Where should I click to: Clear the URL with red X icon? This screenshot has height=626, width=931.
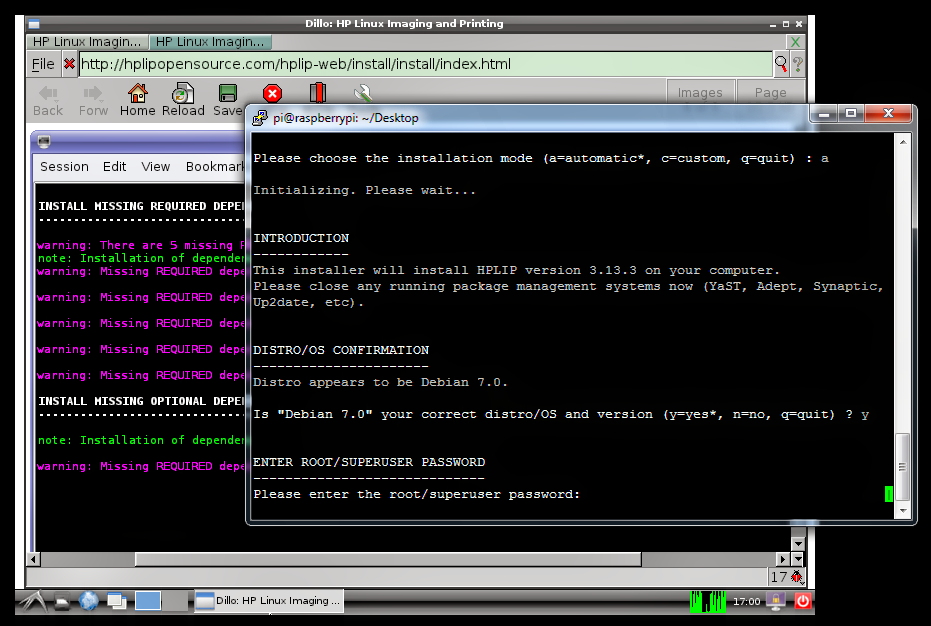click(69, 64)
